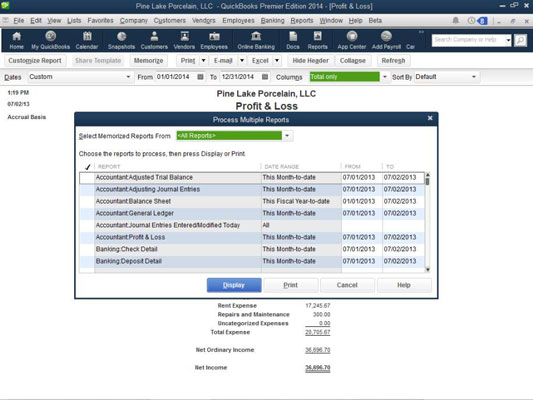This screenshot has height=400, width=533.
Task: Open the App Center icon
Action: pyautogui.click(x=352, y=40)
